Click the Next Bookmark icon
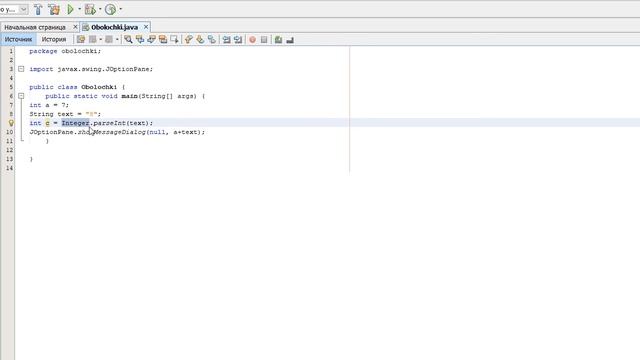The height and width of the screenshot is (360, 640). pyautogui.click(x=200, y=40)
